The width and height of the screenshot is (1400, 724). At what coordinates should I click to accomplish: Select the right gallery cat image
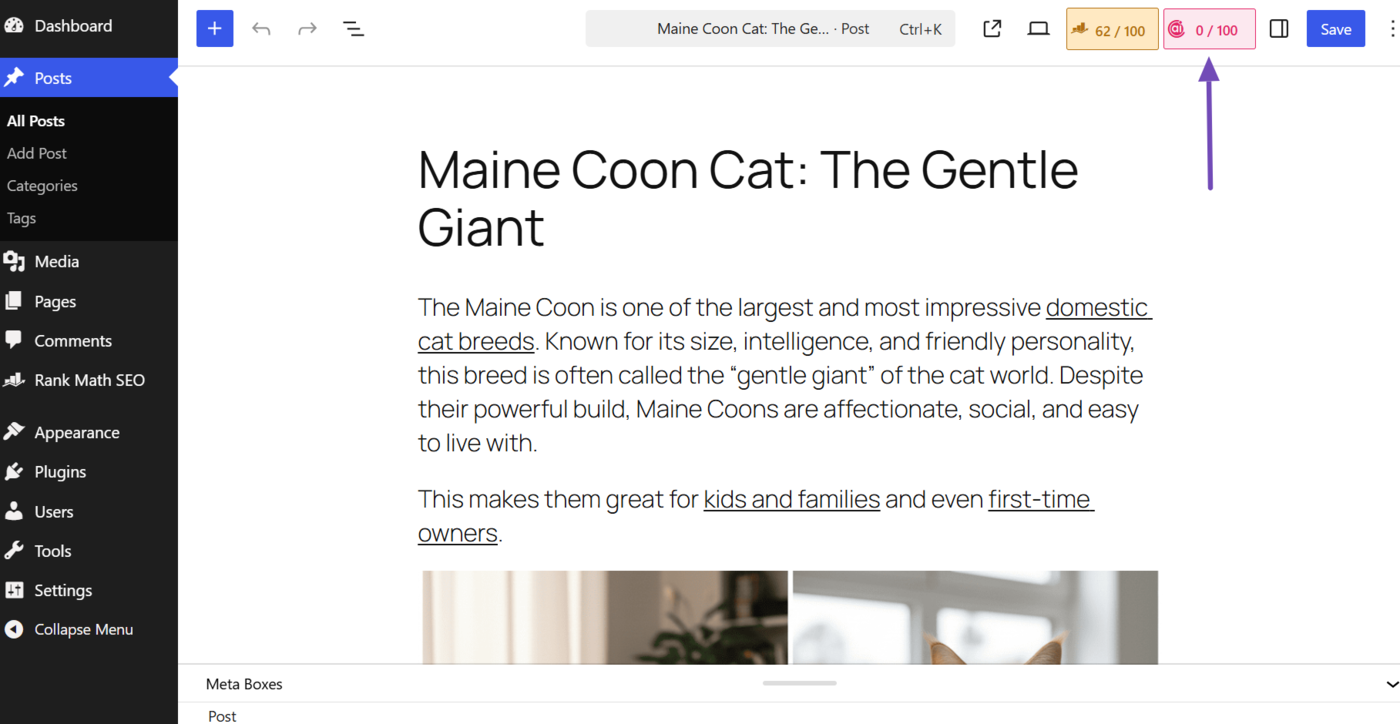975,617
